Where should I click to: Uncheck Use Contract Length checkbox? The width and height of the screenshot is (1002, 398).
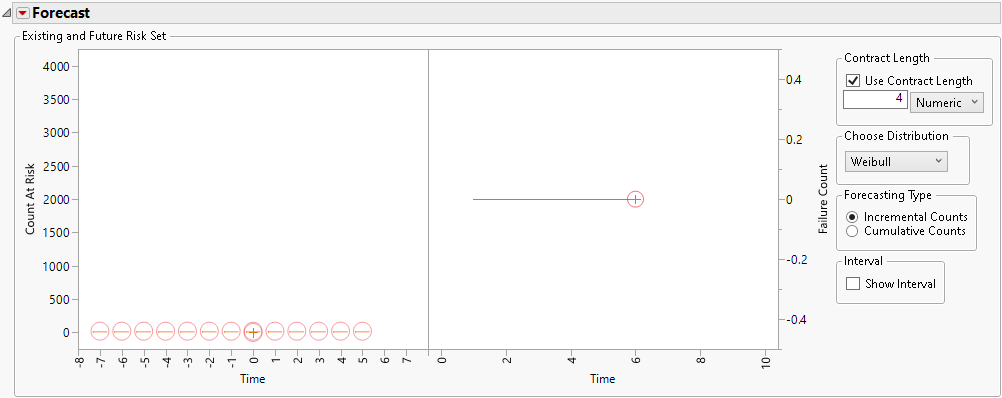coord(852,80)
